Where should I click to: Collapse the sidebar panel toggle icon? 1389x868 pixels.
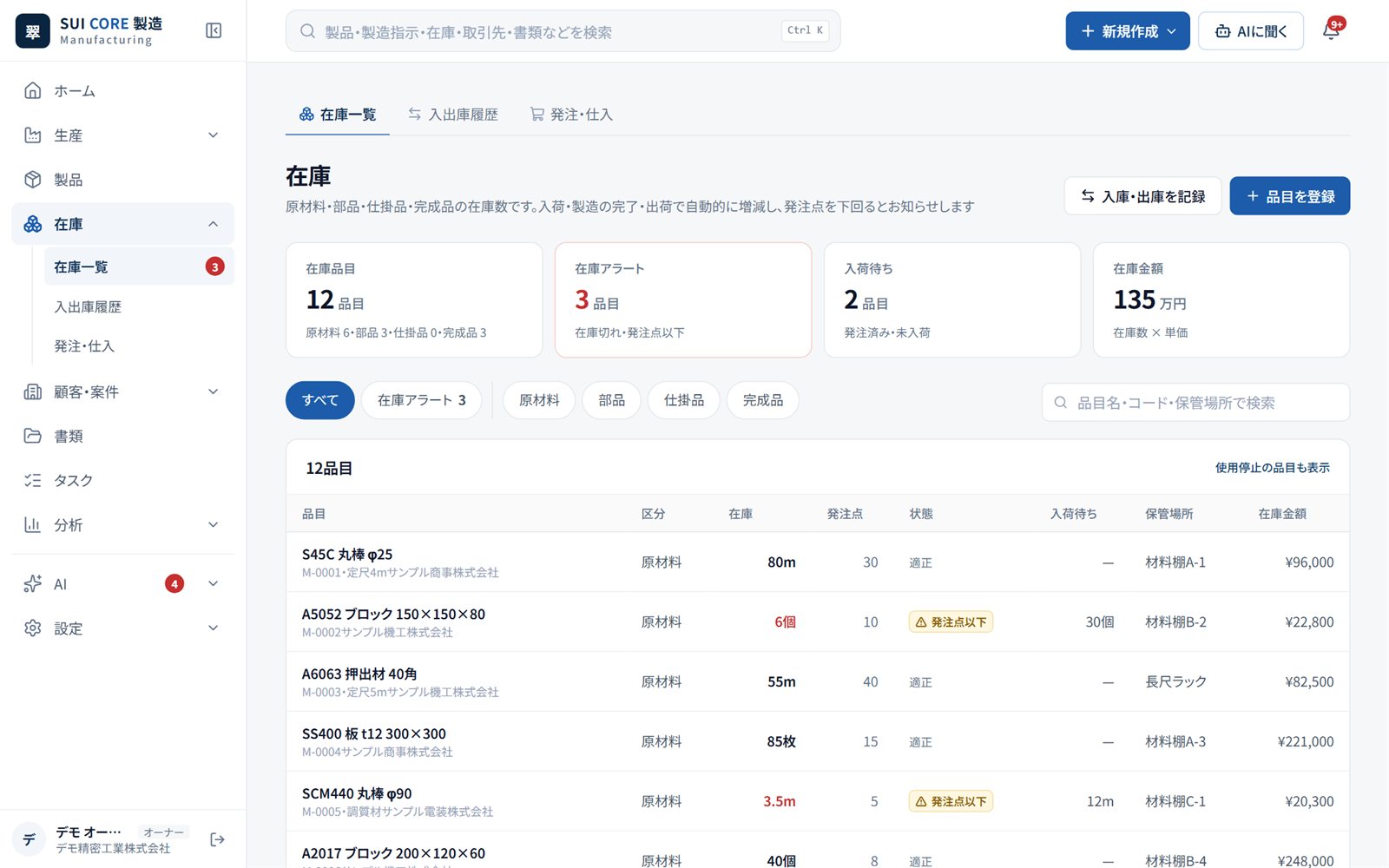(214, 31)
